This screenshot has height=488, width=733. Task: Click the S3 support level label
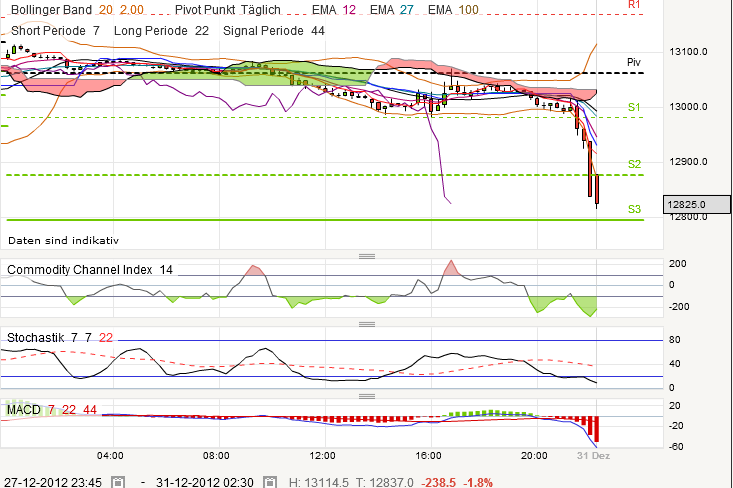634,209
